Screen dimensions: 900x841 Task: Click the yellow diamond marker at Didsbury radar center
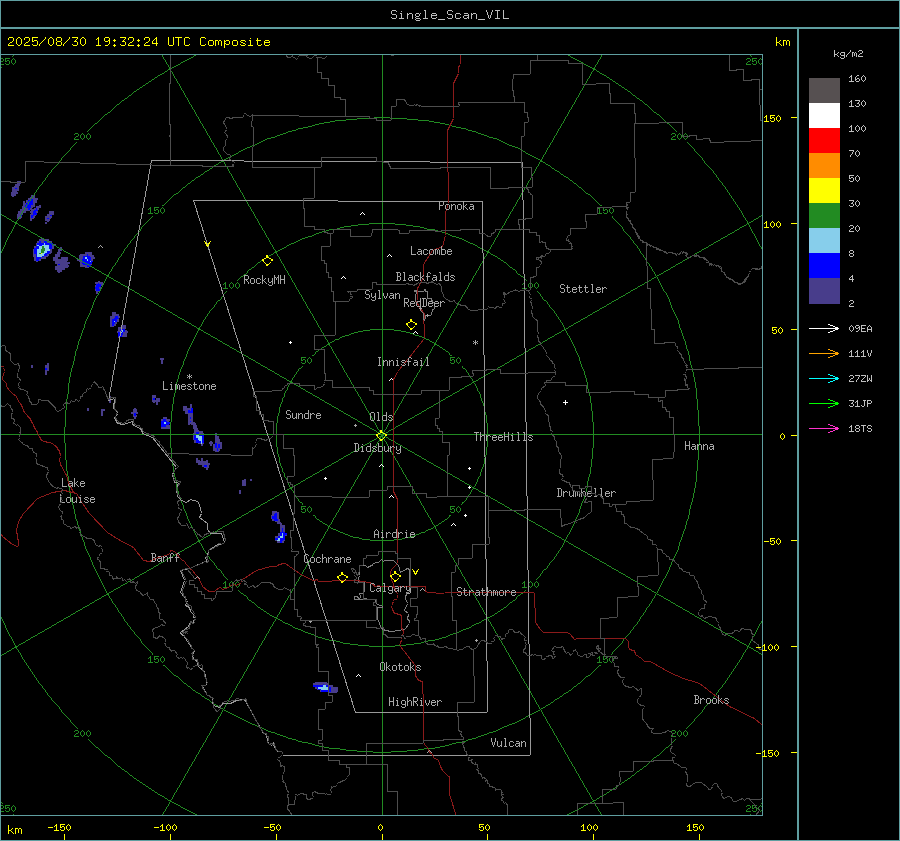382,435
